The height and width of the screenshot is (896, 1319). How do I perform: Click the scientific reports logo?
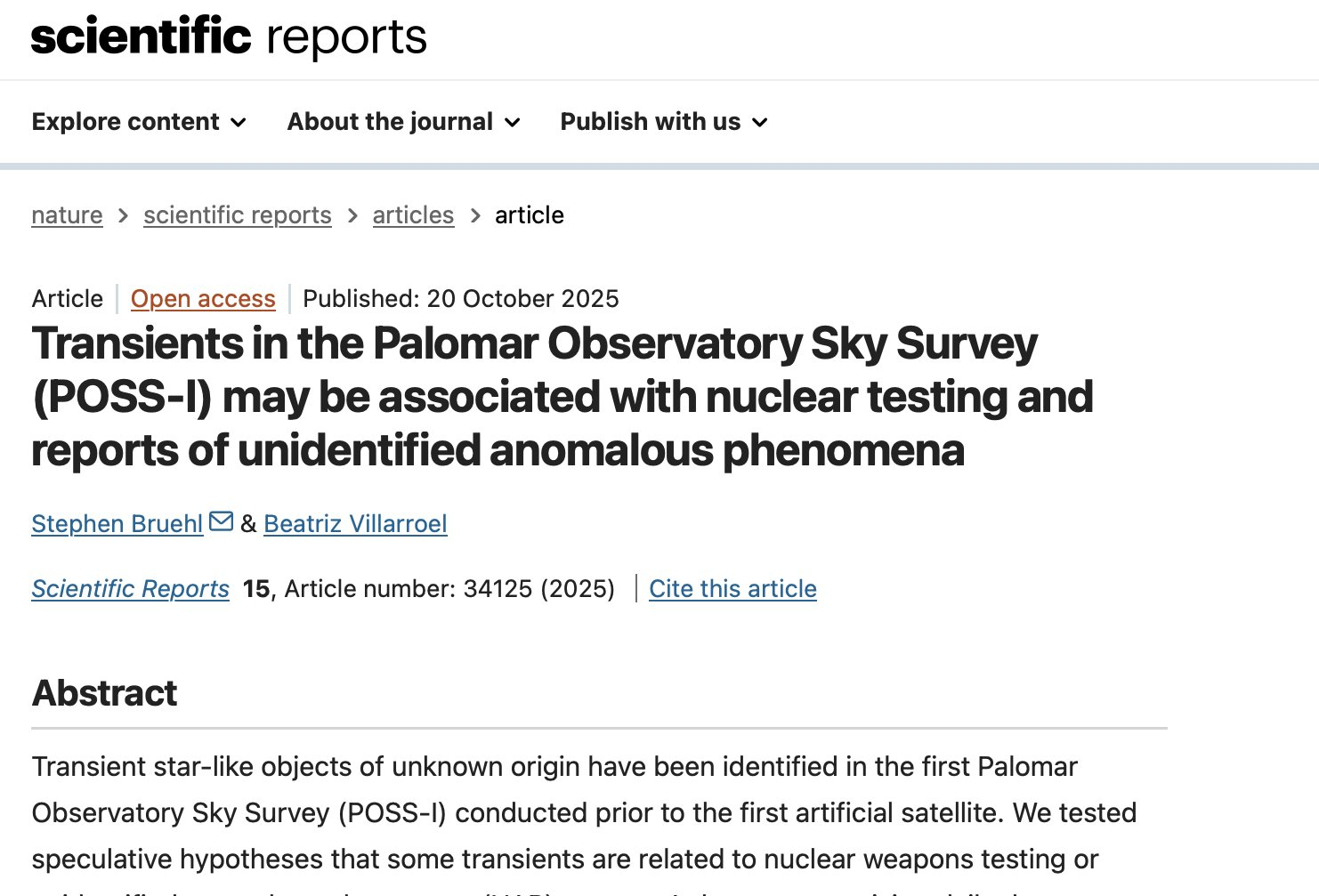click(229, 37)
